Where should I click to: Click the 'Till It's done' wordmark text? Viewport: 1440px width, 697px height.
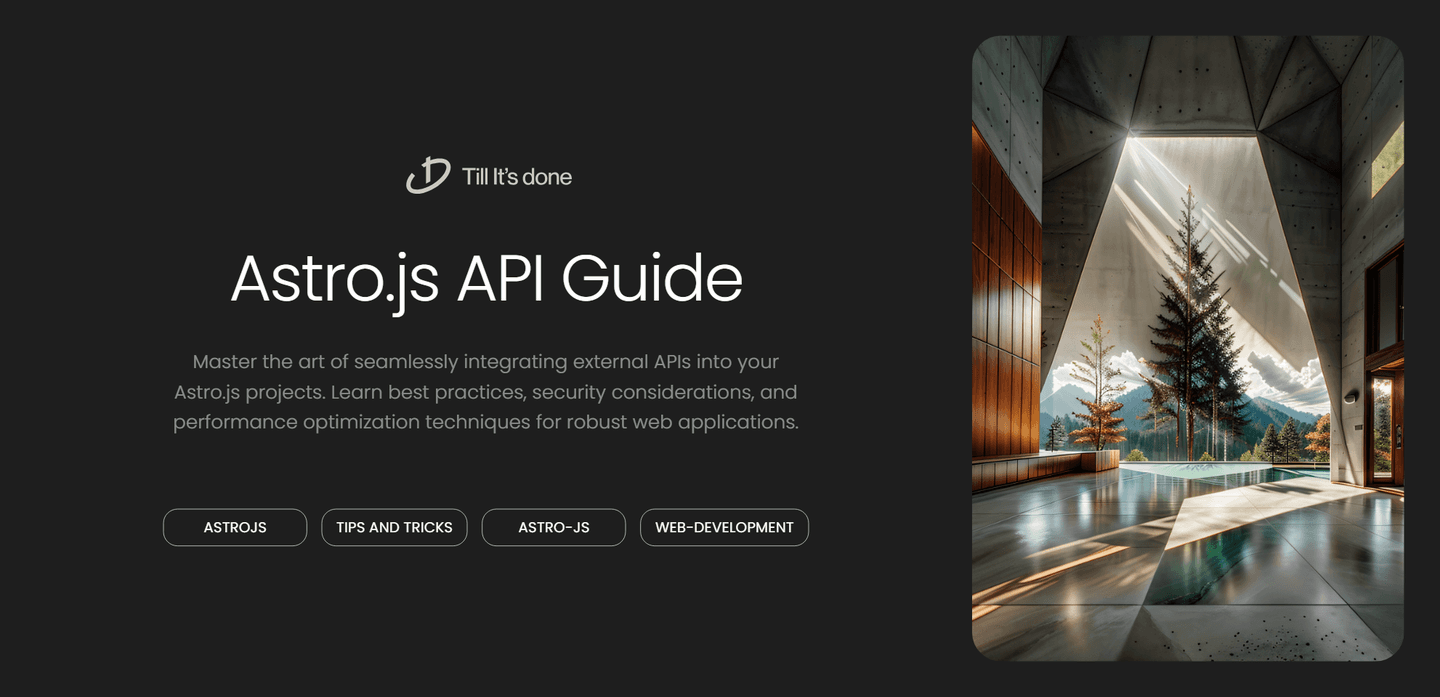click(x=516, y=176)
